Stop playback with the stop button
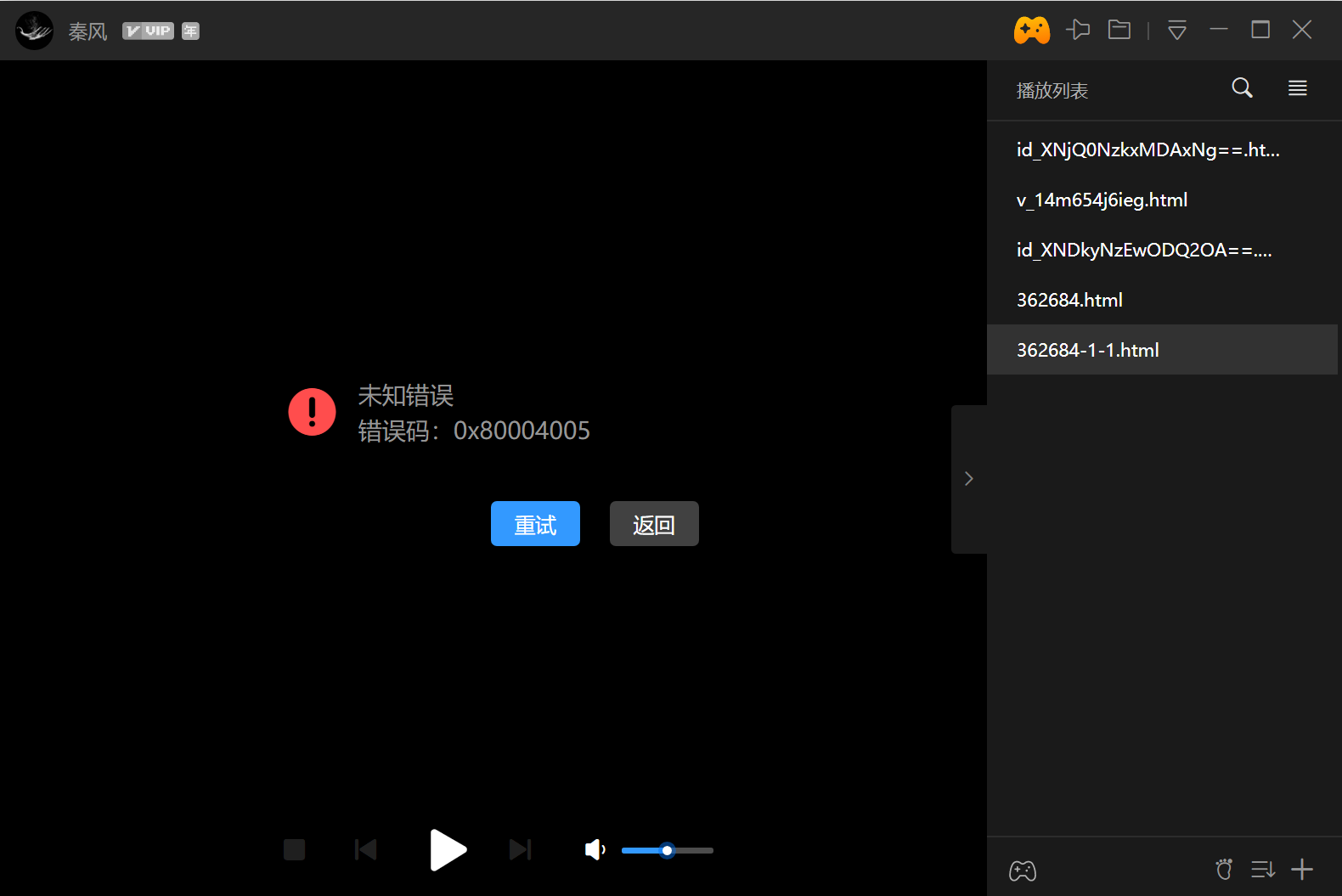Screen dimensions: 1342x896 click(294, 849)
